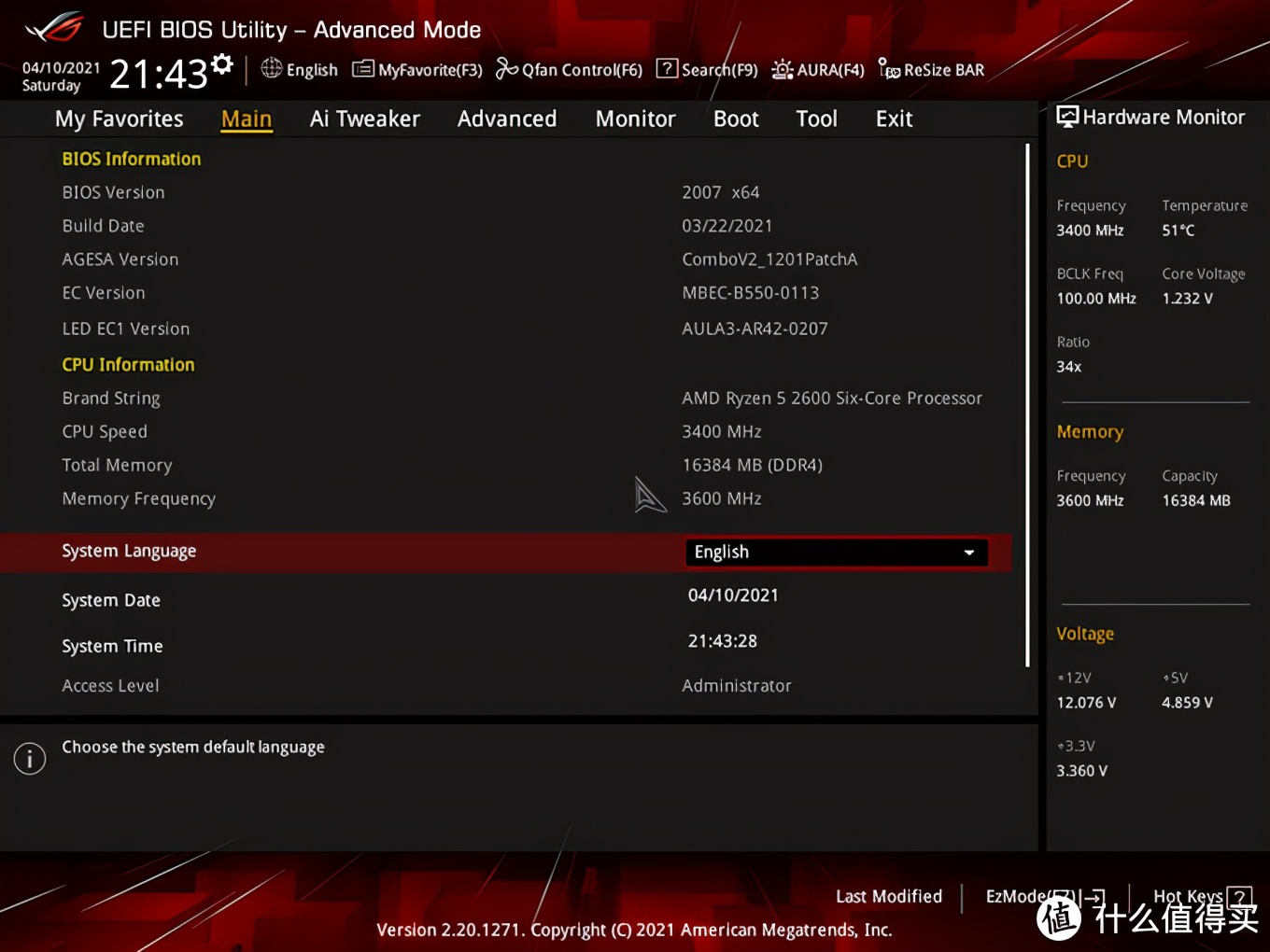Switch to Ai Tweaker tab

pyautogui.click(x=365, y=119)
